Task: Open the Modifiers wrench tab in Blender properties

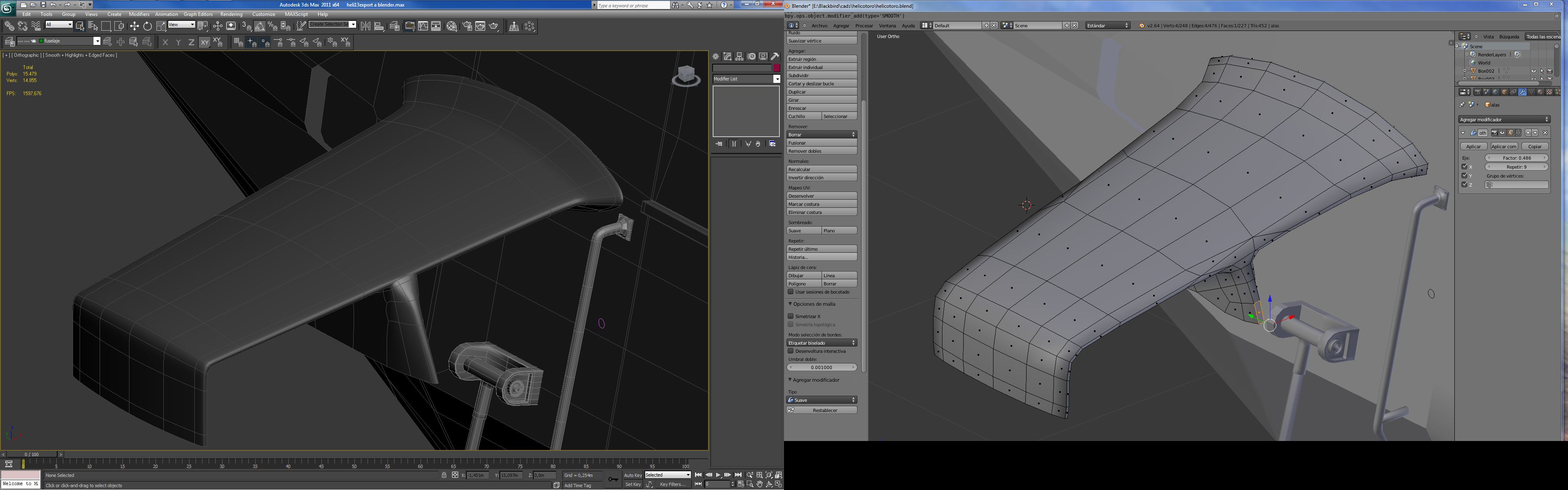Action: (x=1522, y=92)
